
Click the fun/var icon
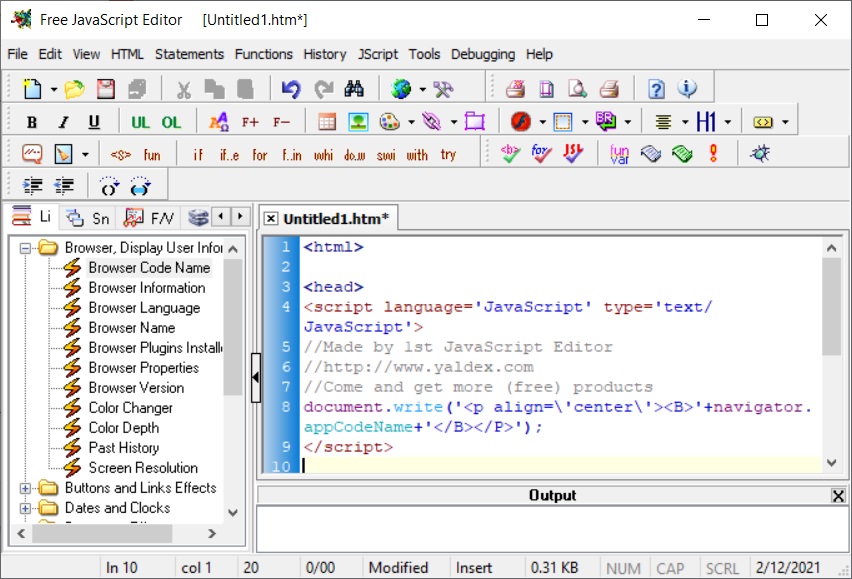[x=619, y=154]
